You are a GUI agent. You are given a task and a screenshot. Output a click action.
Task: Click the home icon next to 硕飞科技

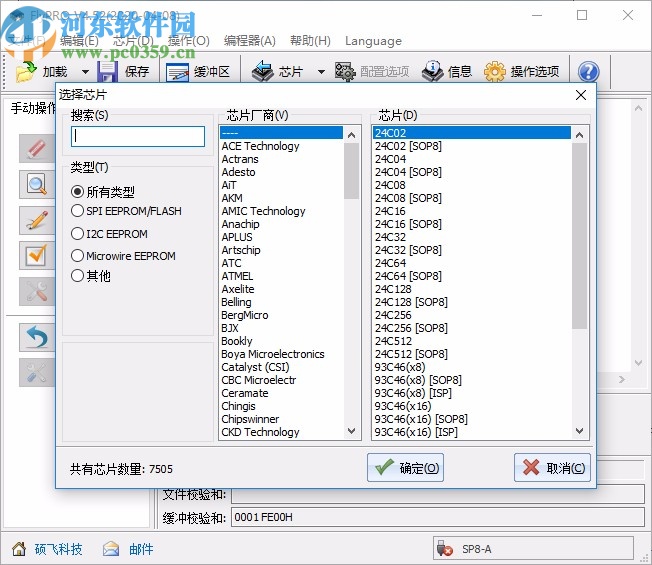click(19, 549)
